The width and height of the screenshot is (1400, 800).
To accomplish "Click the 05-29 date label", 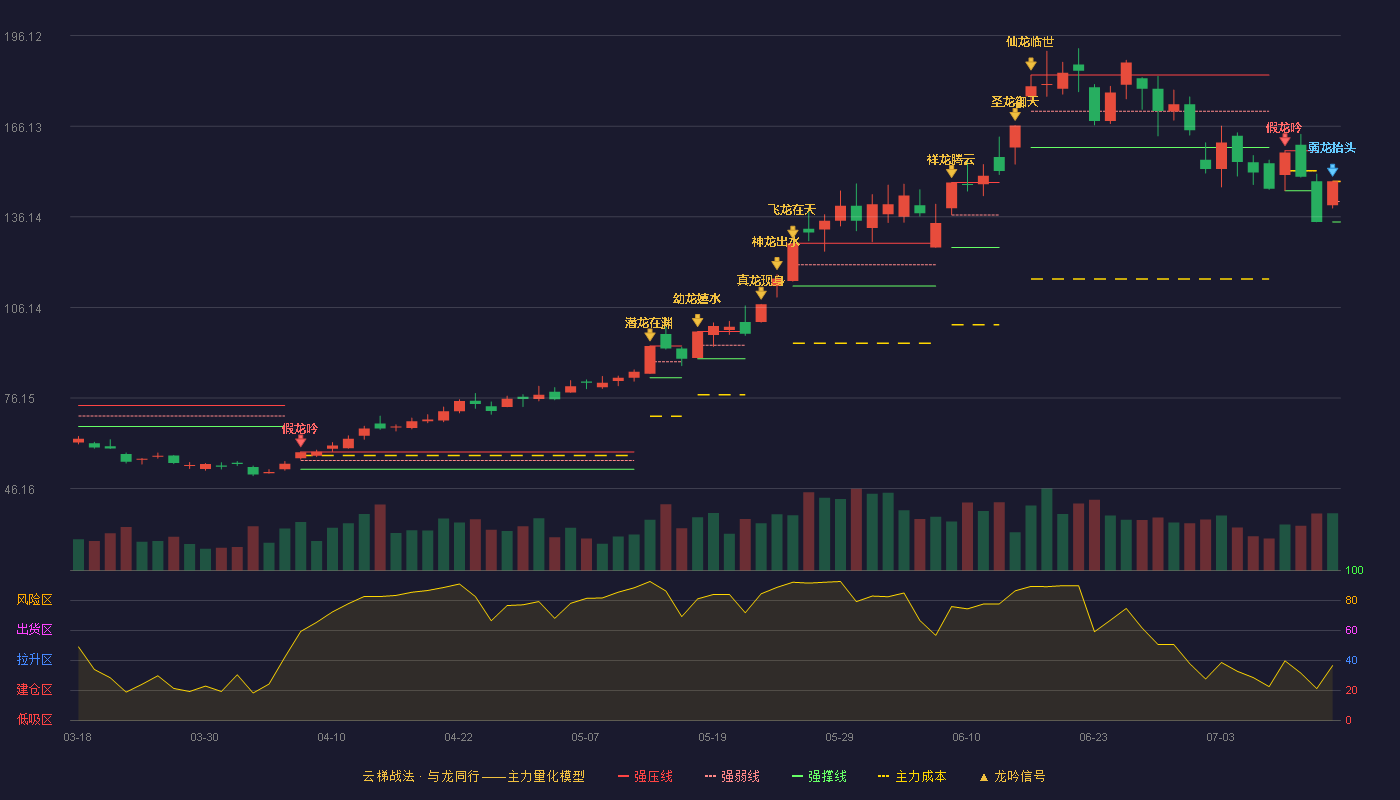I will [x=839, y=737].
